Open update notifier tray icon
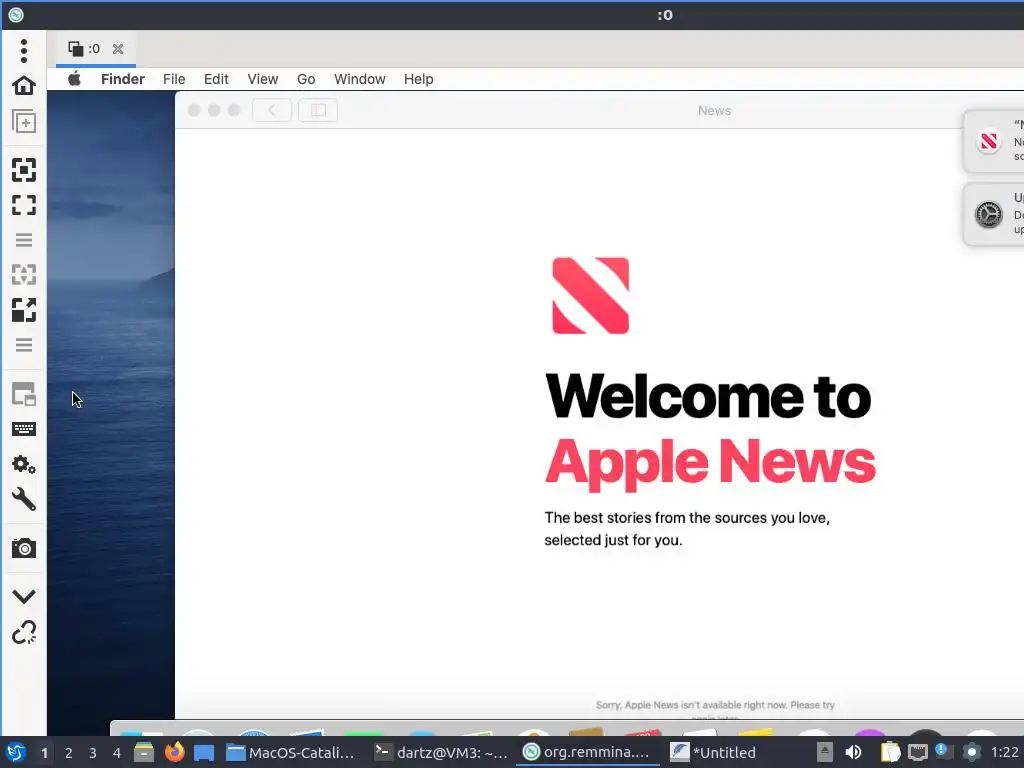 pos(944,751)
